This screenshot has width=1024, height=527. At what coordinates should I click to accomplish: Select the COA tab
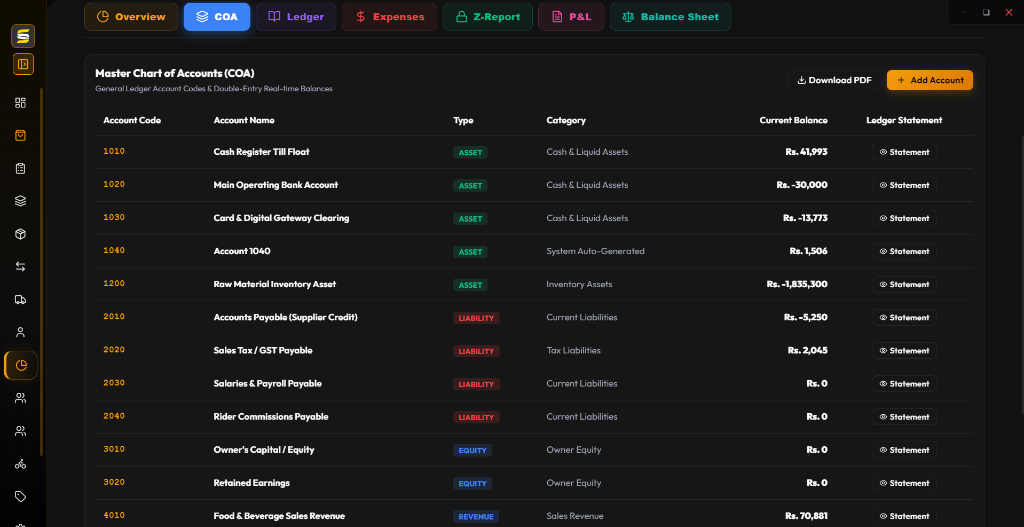pyautogui.click(x=217, y=17)
